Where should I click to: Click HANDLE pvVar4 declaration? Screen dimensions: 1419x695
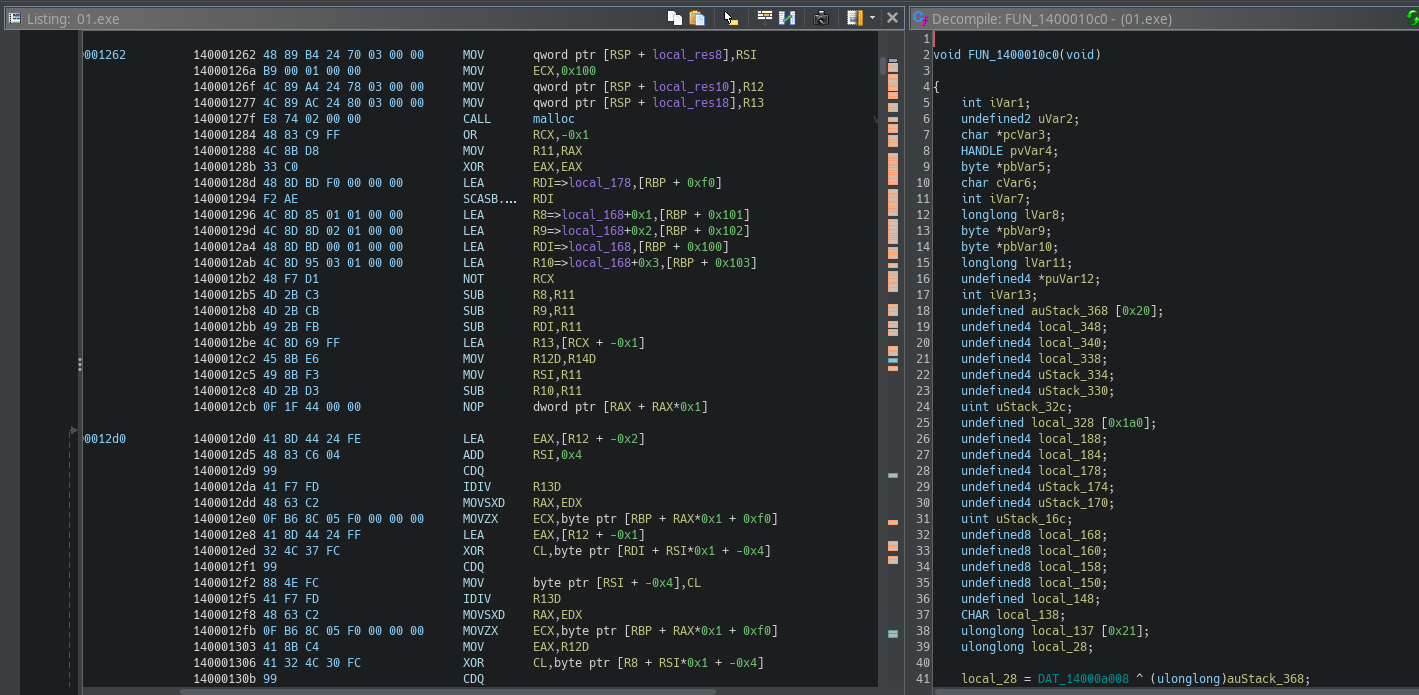coord(1010,151)
